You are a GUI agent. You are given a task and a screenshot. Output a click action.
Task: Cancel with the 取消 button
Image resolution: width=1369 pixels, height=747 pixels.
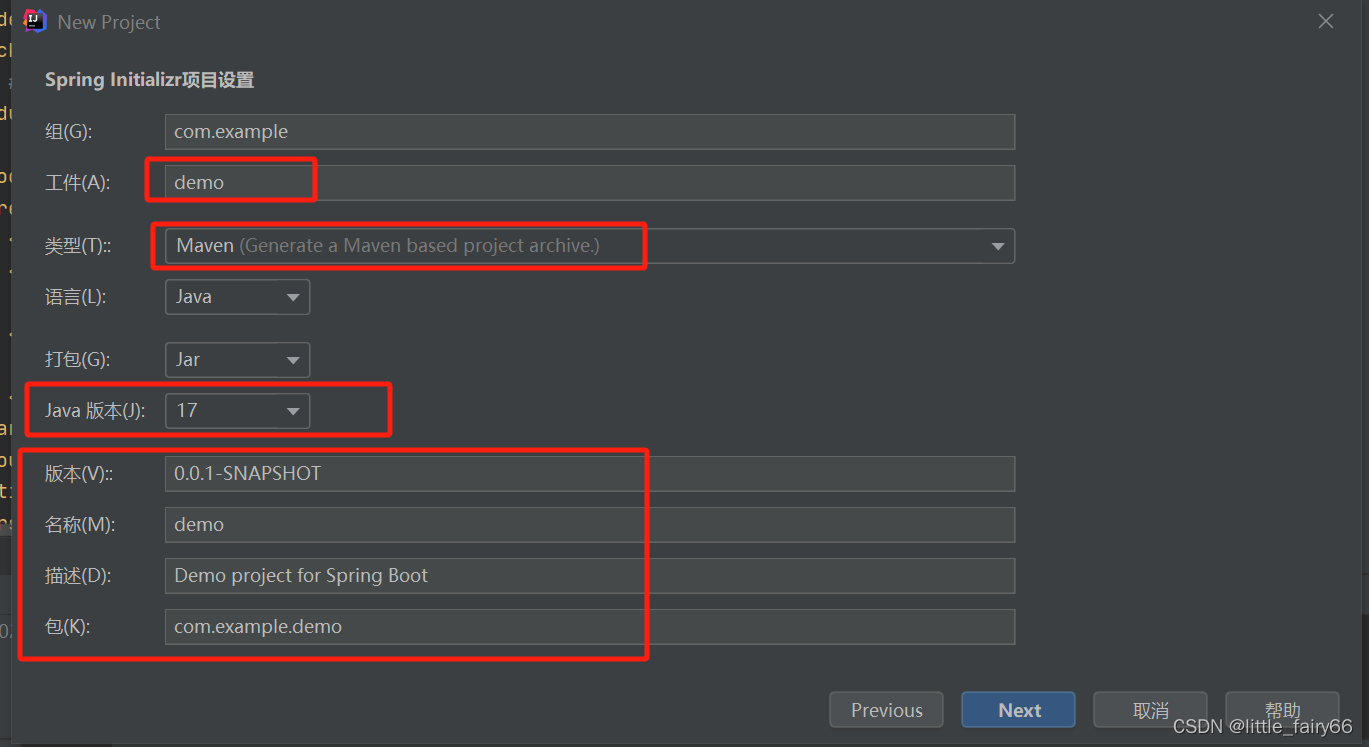(1150, 710)
